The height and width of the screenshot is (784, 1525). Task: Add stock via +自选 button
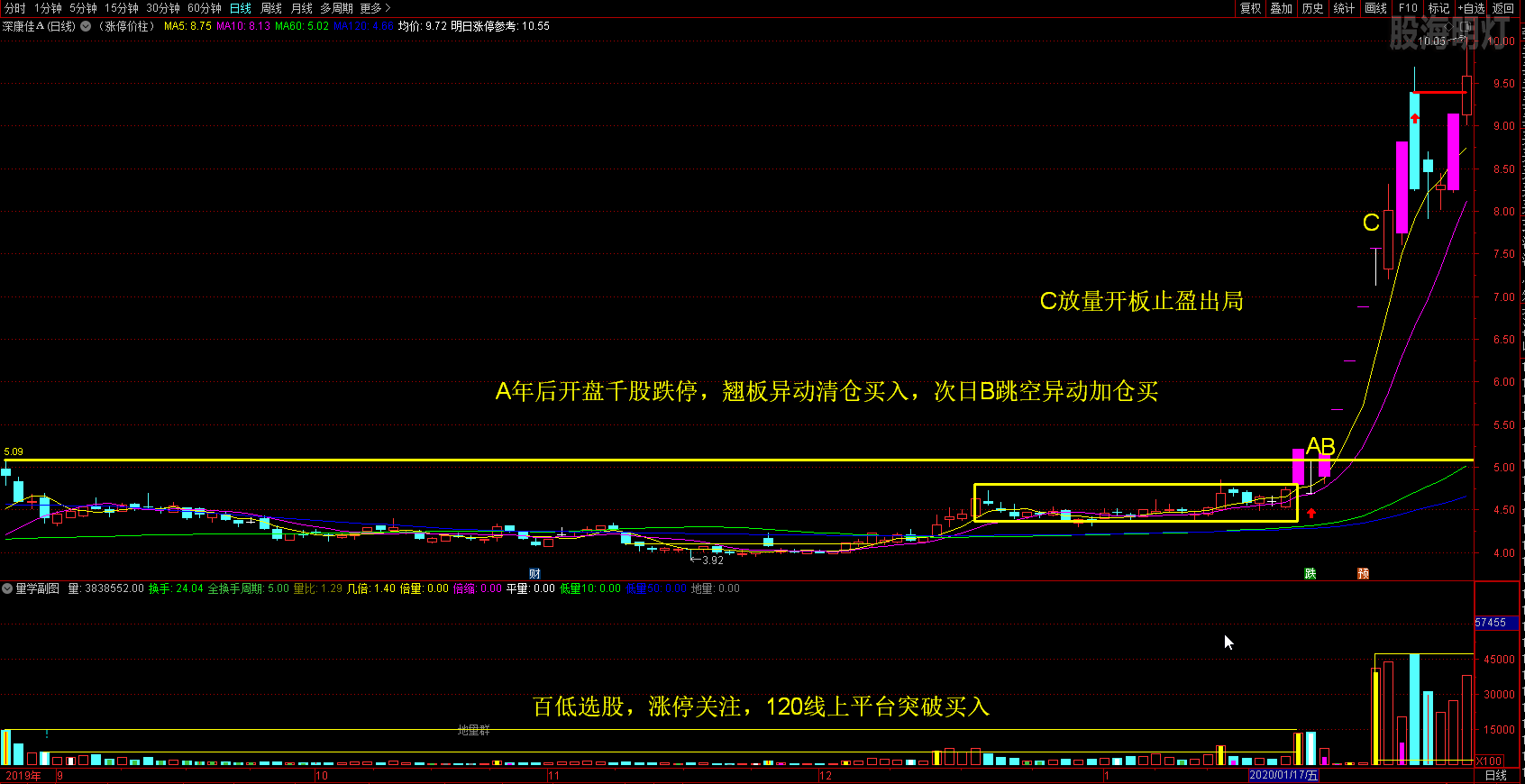(x=1471, y=8)
